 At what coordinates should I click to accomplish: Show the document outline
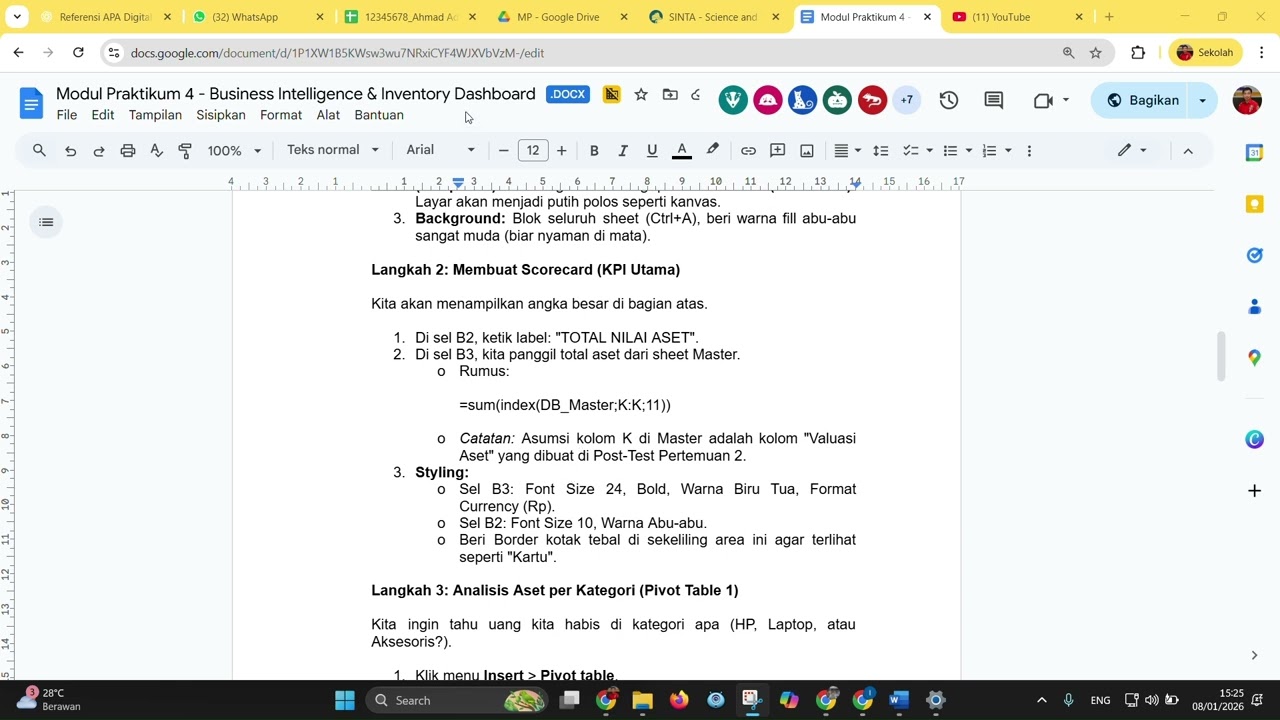[46, 222]
